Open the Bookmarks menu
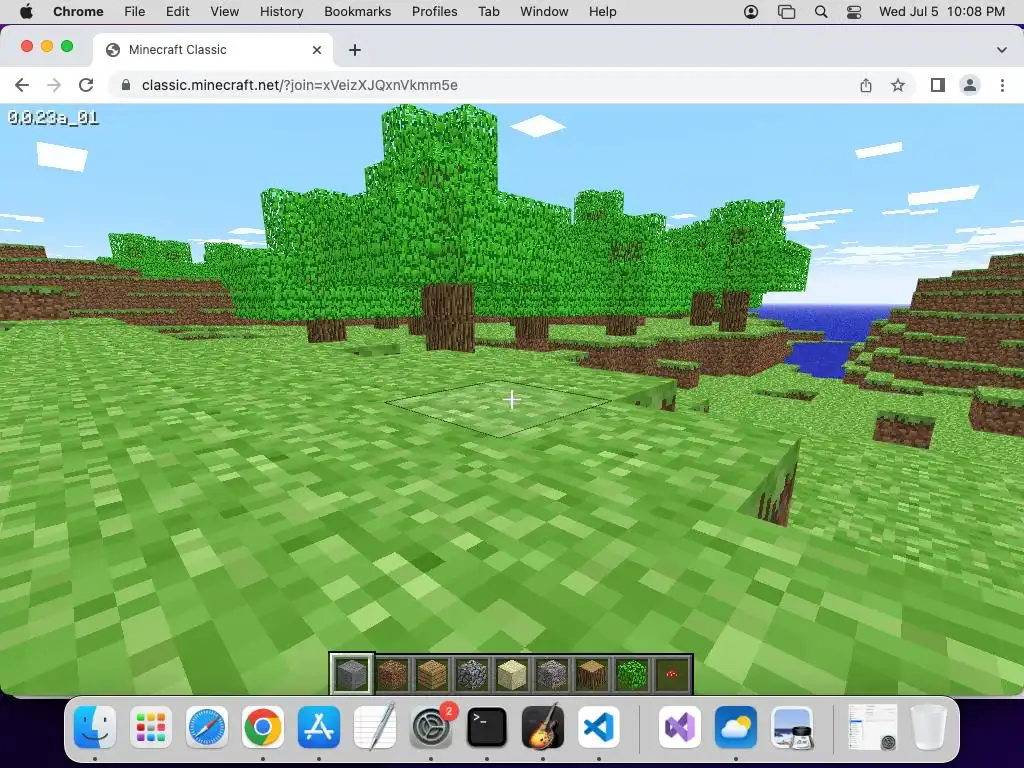Image resolution: width=1024 pixels, height=768 pixels. click(357, 11)
